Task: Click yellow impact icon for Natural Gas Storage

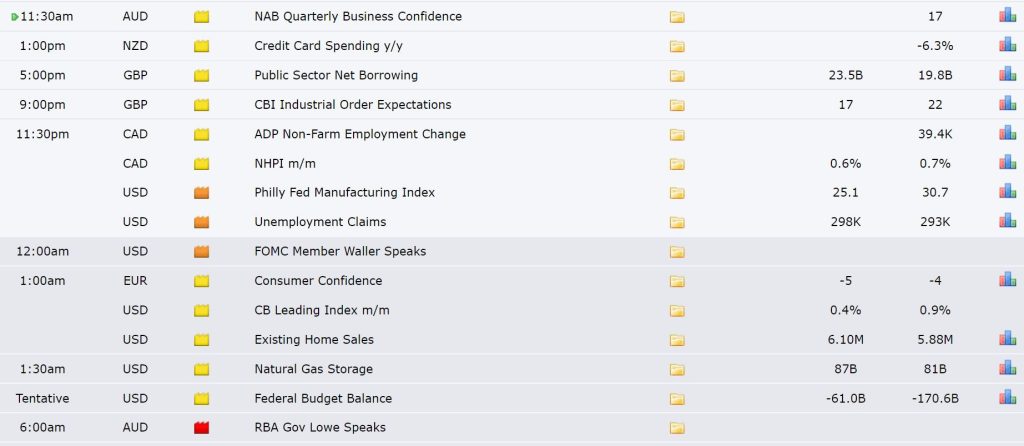Action: pos(201,370)
